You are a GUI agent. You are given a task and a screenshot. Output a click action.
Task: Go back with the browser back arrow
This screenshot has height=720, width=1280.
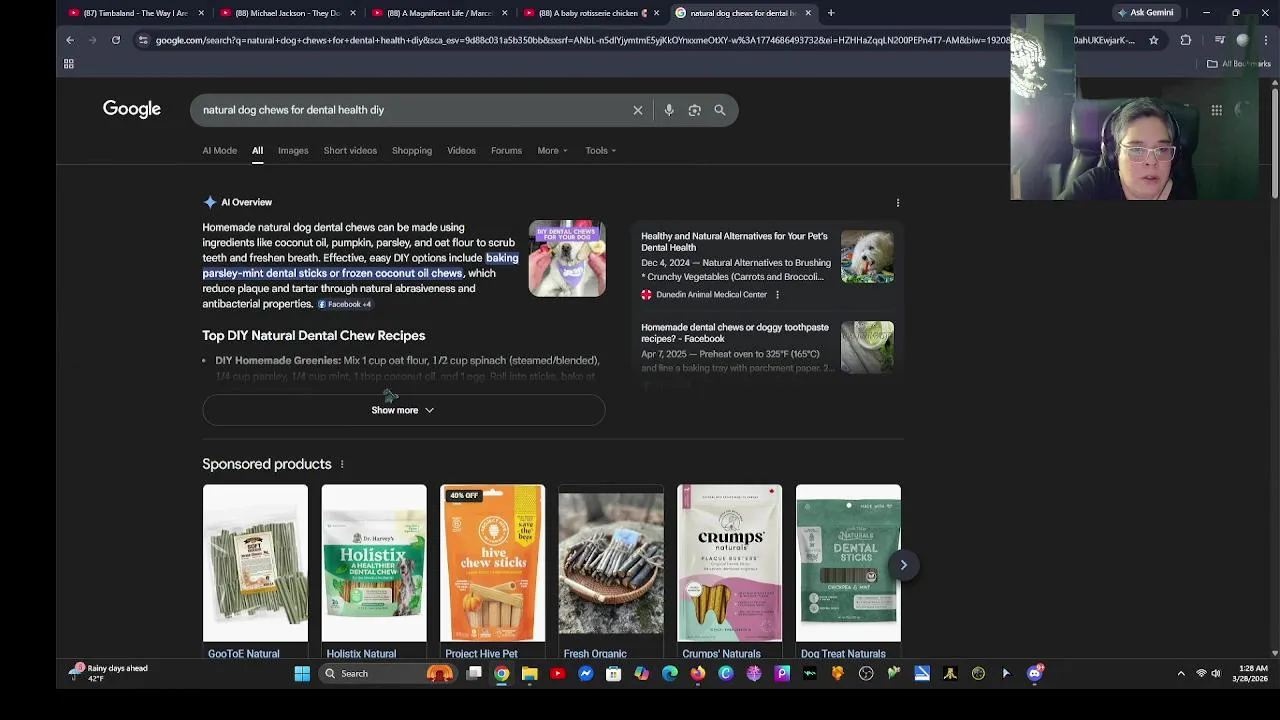tap(70, 40)
